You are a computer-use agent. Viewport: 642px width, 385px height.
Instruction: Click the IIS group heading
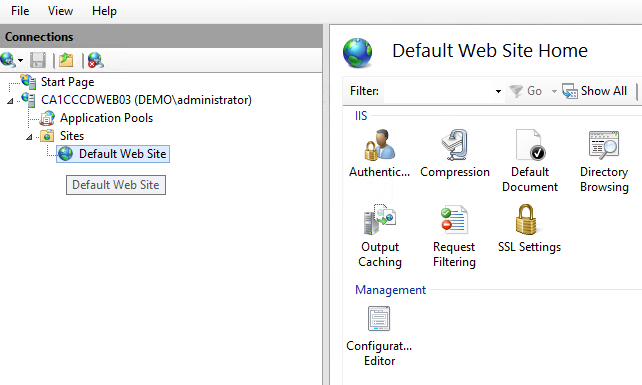tap(361, 116)
